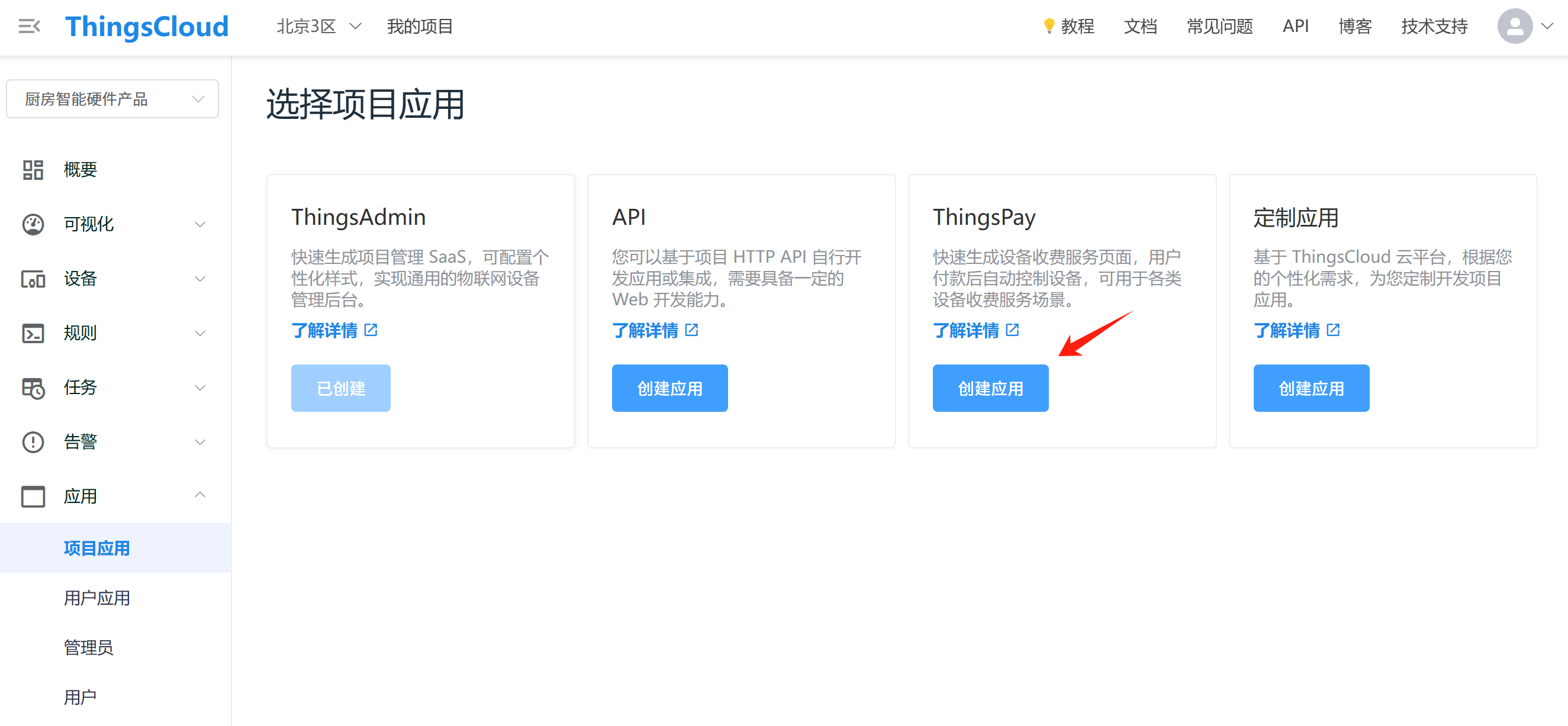Click external-link icon on API card
1568x726 pixels.
[691, 330]
